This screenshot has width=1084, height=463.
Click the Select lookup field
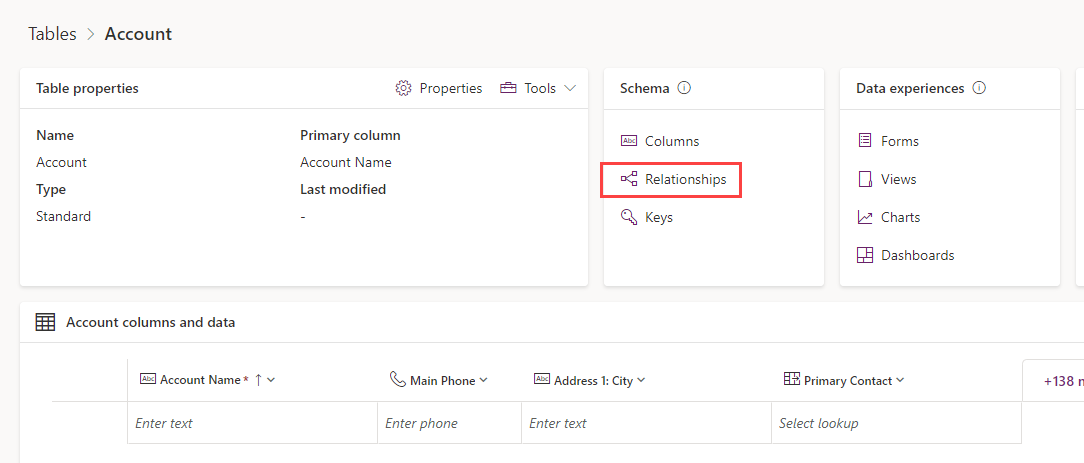pyautogui.click(x=896, y=423)
